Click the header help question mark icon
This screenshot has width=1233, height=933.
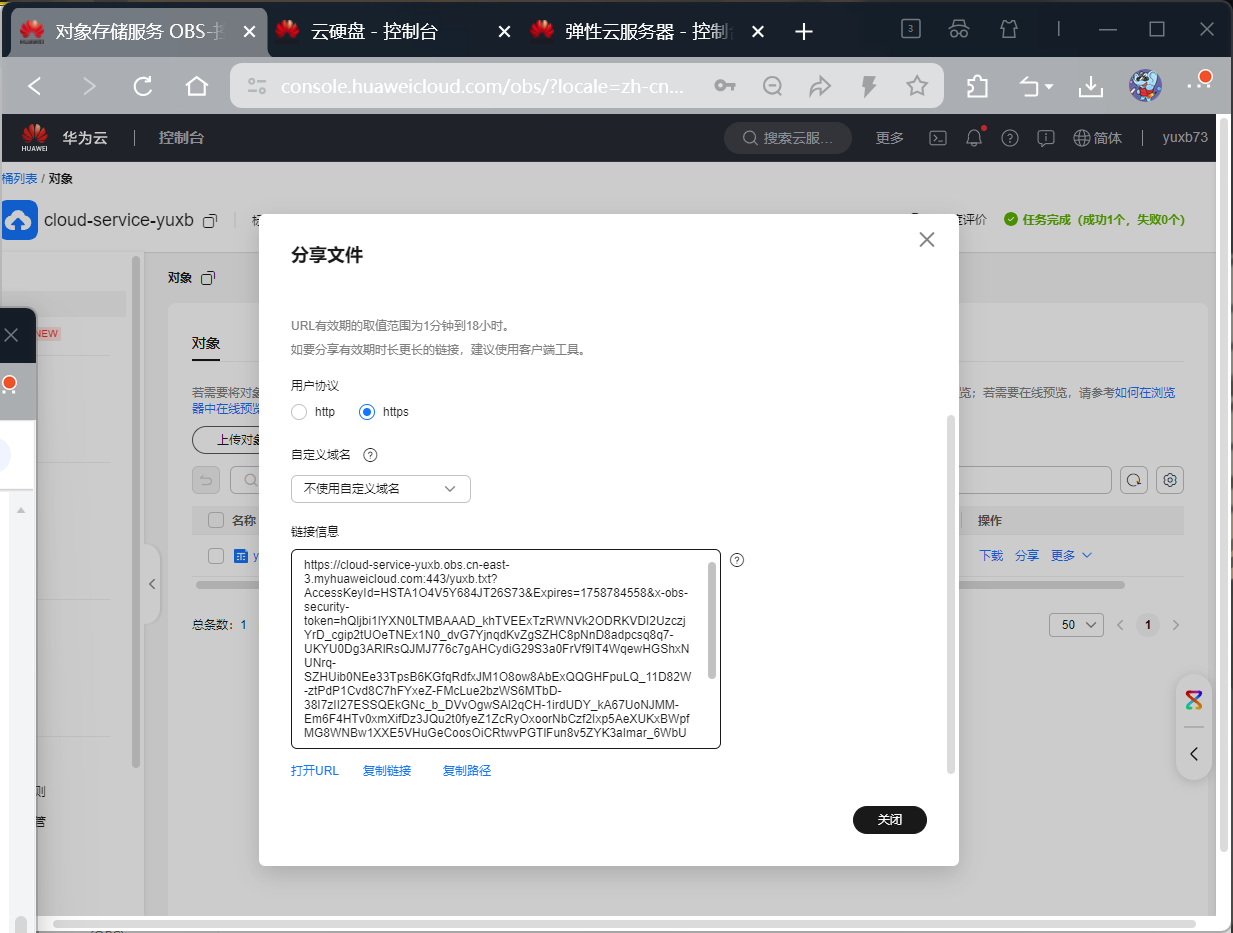point(1010,138)
